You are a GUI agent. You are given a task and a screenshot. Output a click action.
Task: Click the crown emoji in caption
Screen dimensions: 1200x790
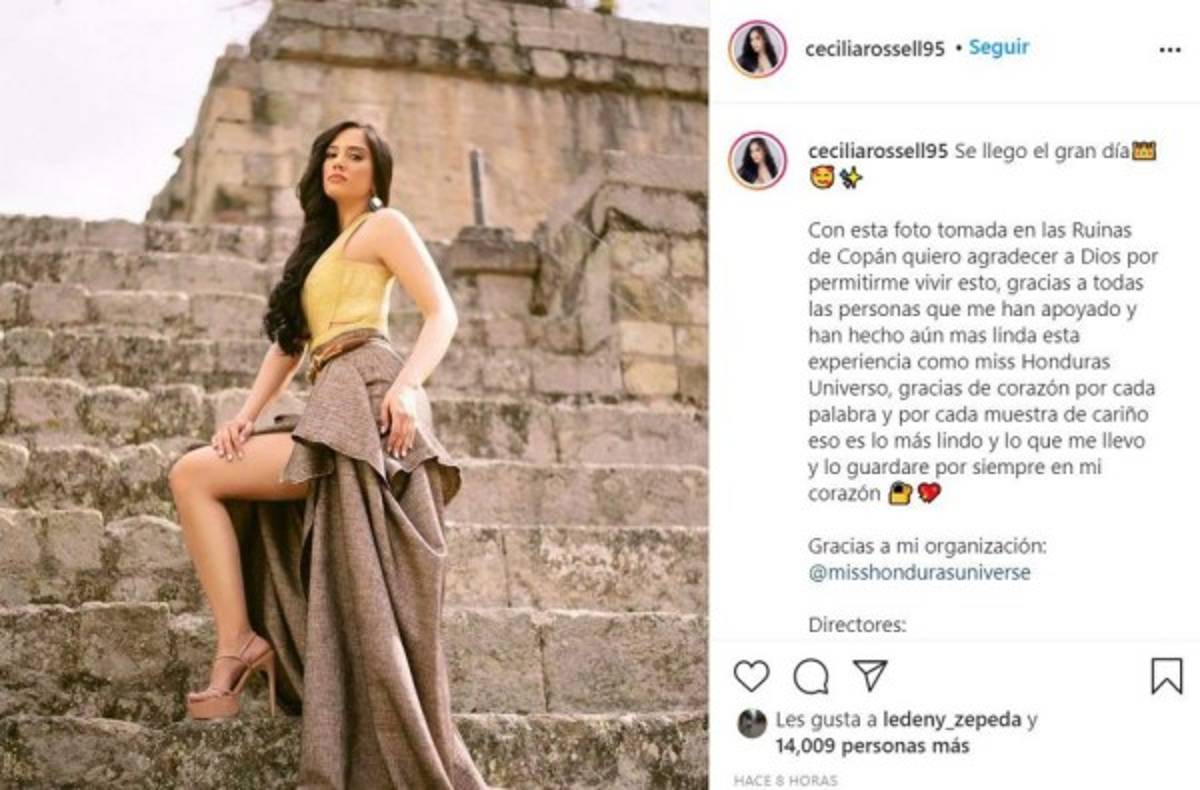coord(1144,152)
